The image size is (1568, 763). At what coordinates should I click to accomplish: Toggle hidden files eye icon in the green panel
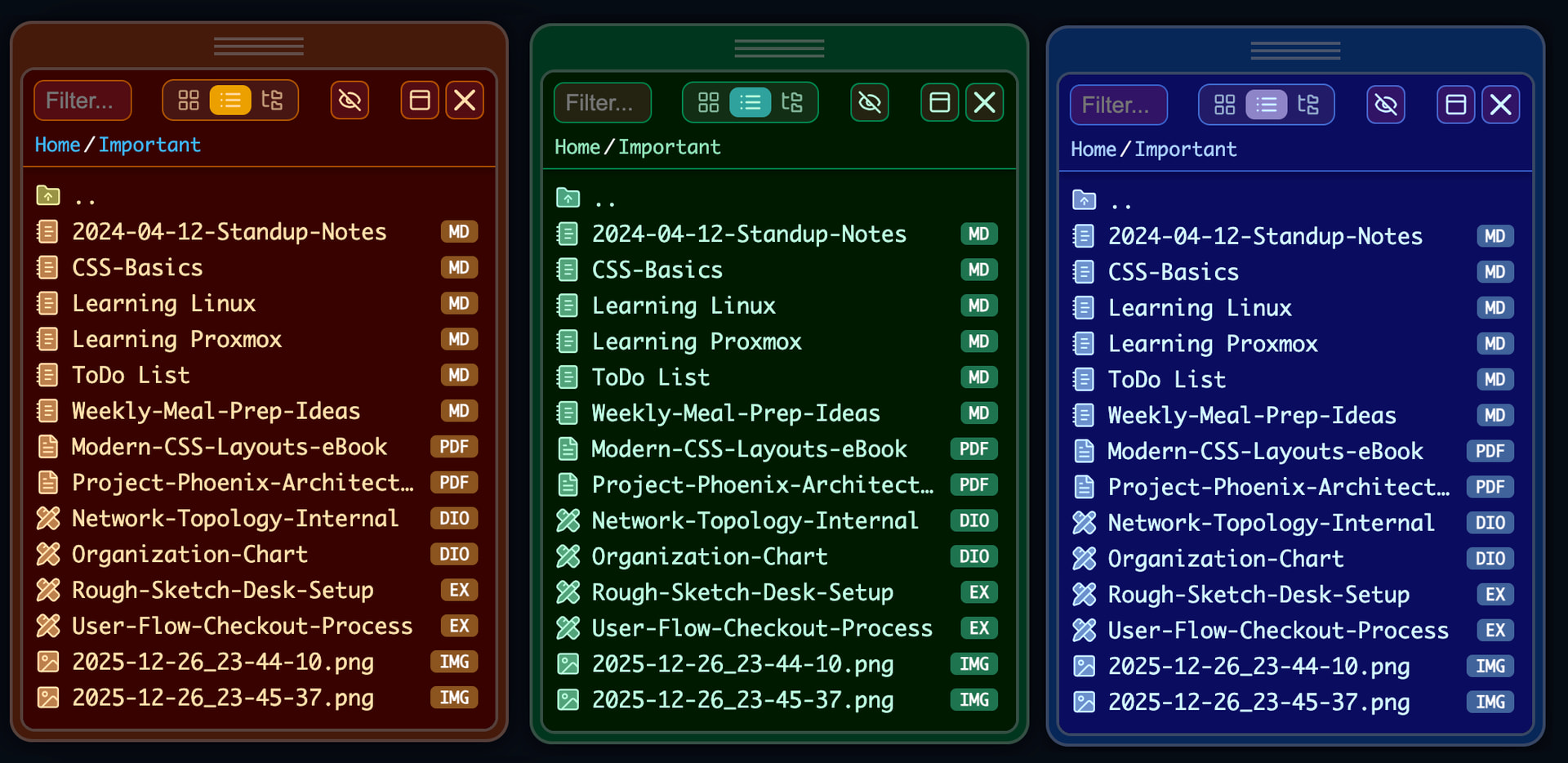click(870, 103)
